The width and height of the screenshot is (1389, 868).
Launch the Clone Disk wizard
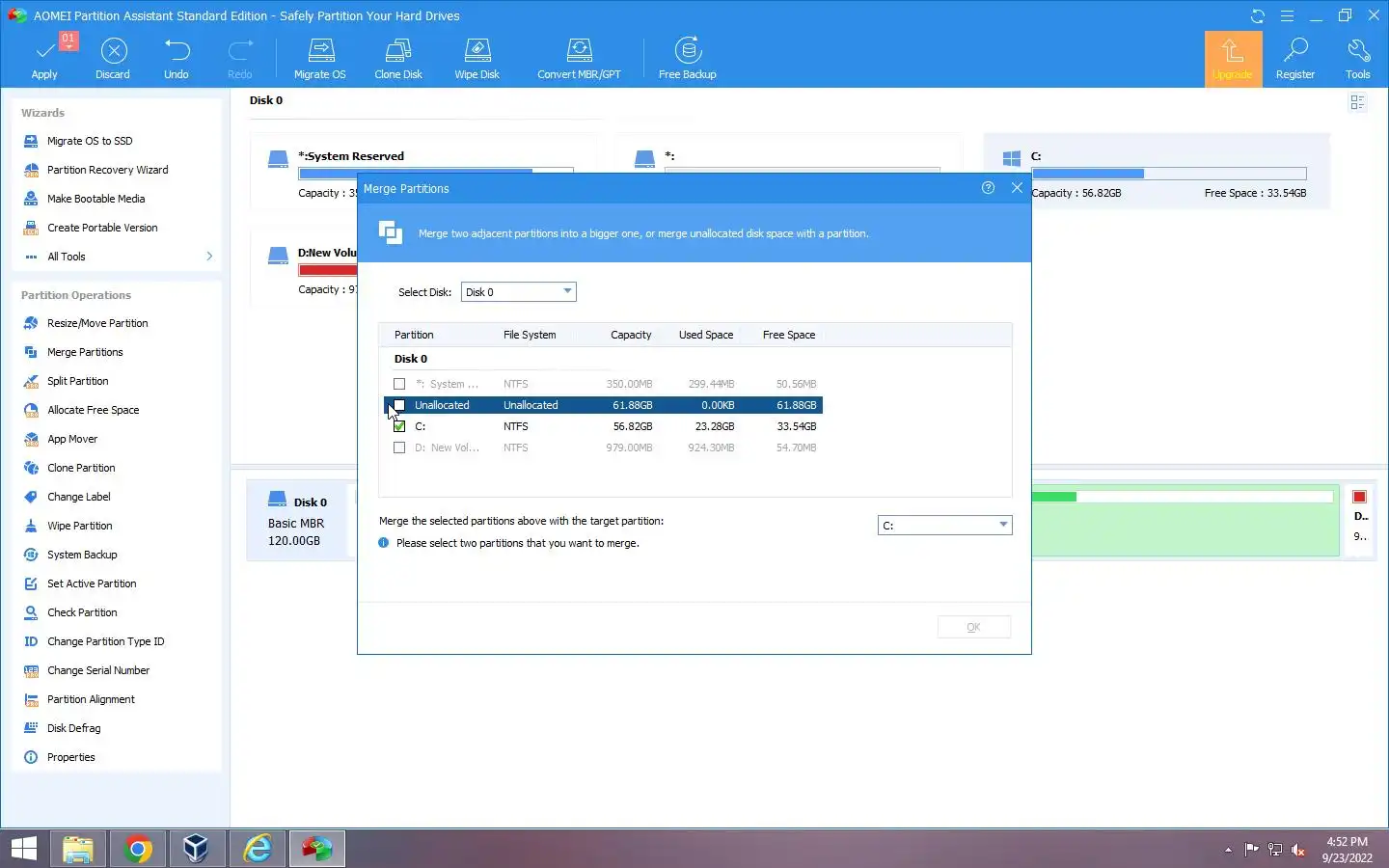click(x=398, y=58)
